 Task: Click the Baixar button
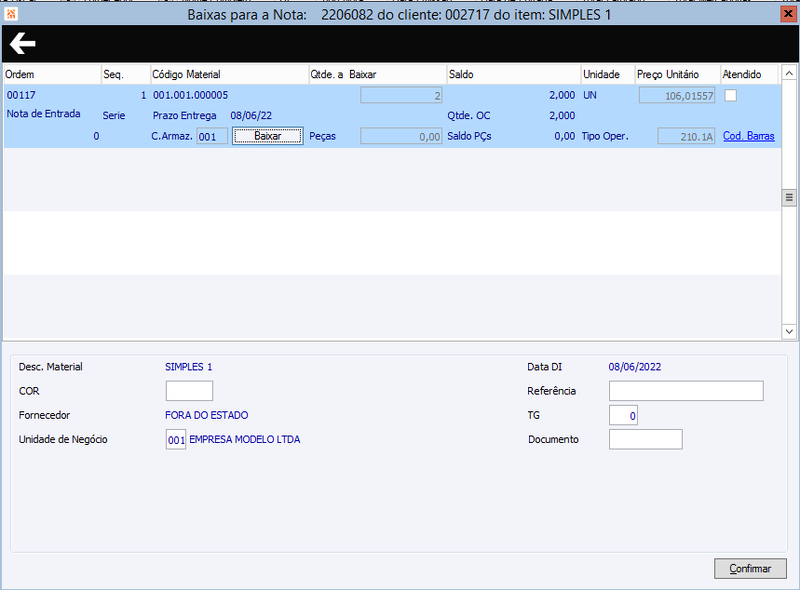click(x=268, y=136)
